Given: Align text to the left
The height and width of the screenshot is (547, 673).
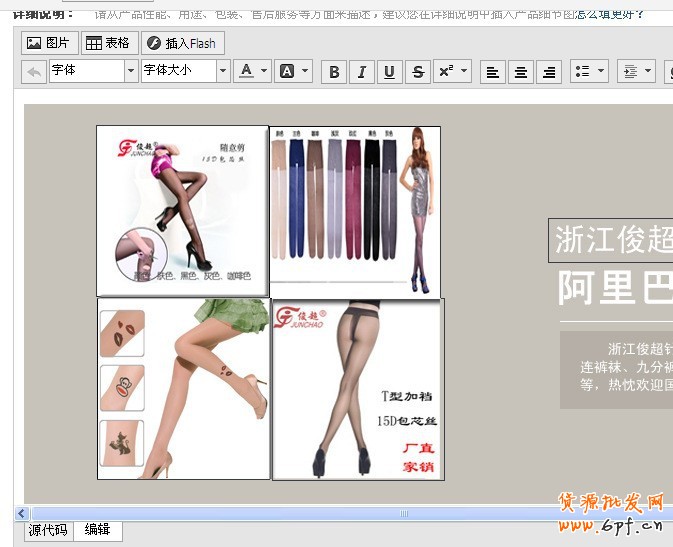Looking at the screenshot, I should coord(492,71).
